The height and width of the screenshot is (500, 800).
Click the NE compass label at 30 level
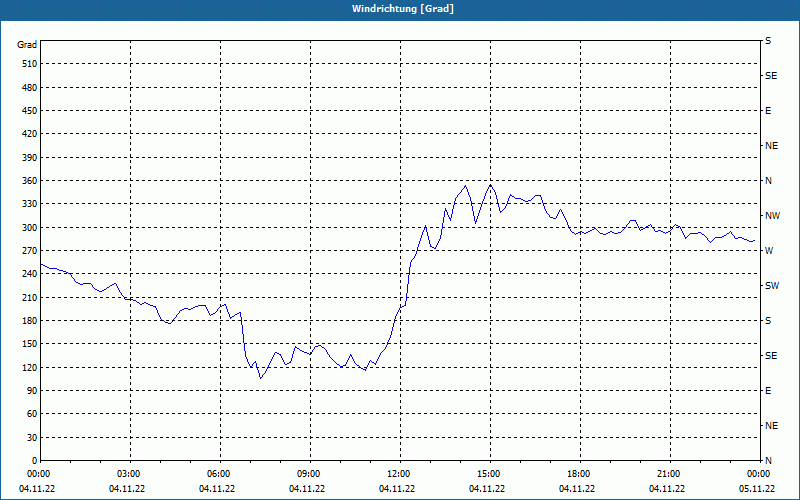coord(771,426)
